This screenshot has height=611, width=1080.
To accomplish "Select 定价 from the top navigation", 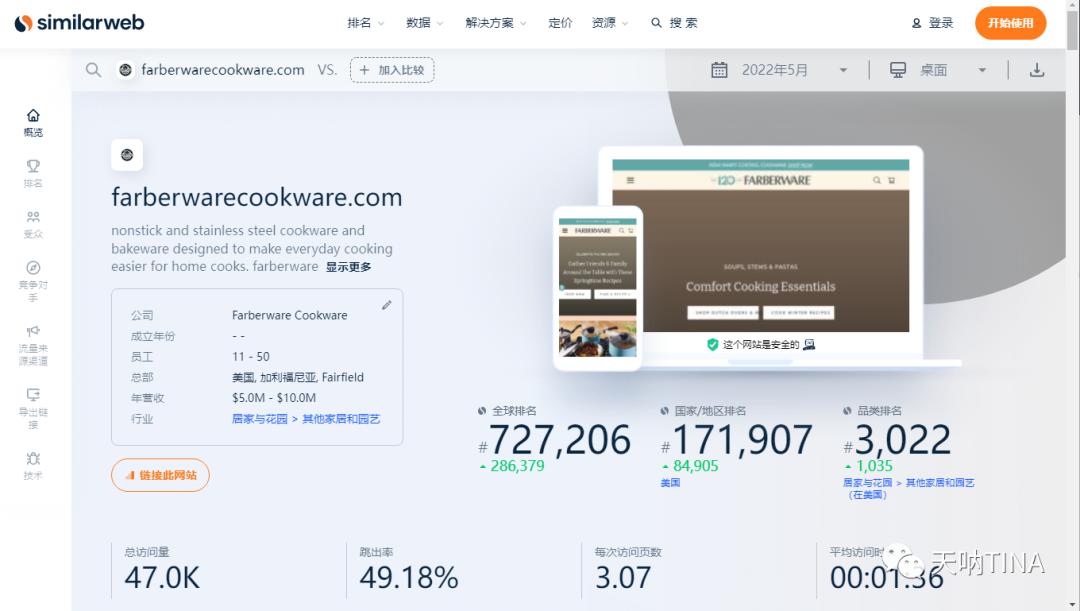I will 560,22.
